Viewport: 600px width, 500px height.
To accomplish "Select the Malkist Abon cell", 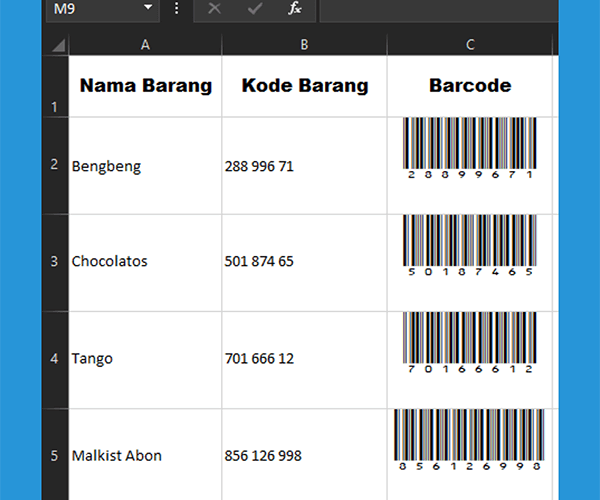I will point(145,454).
